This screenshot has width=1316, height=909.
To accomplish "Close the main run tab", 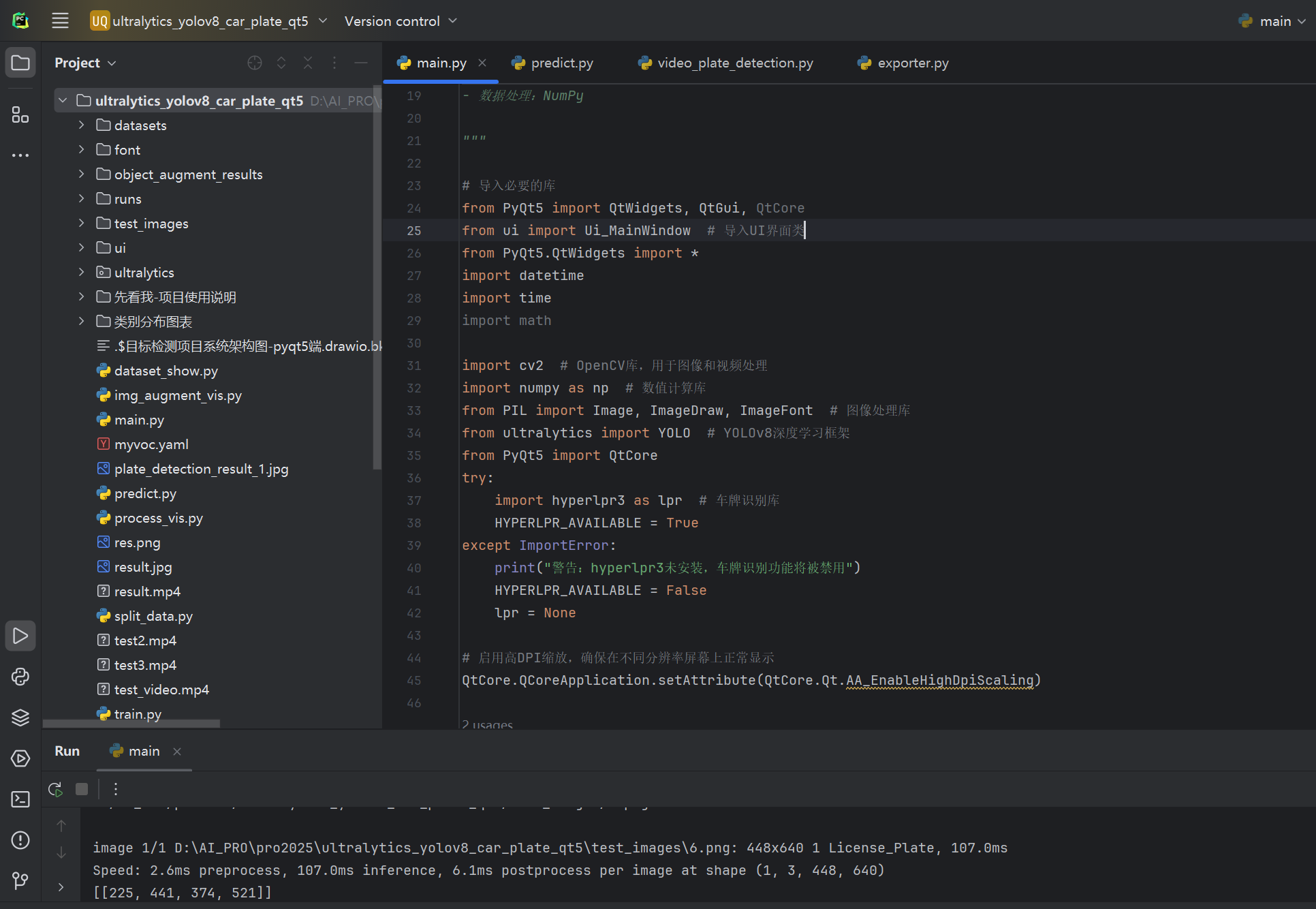I will click(177, 751).
